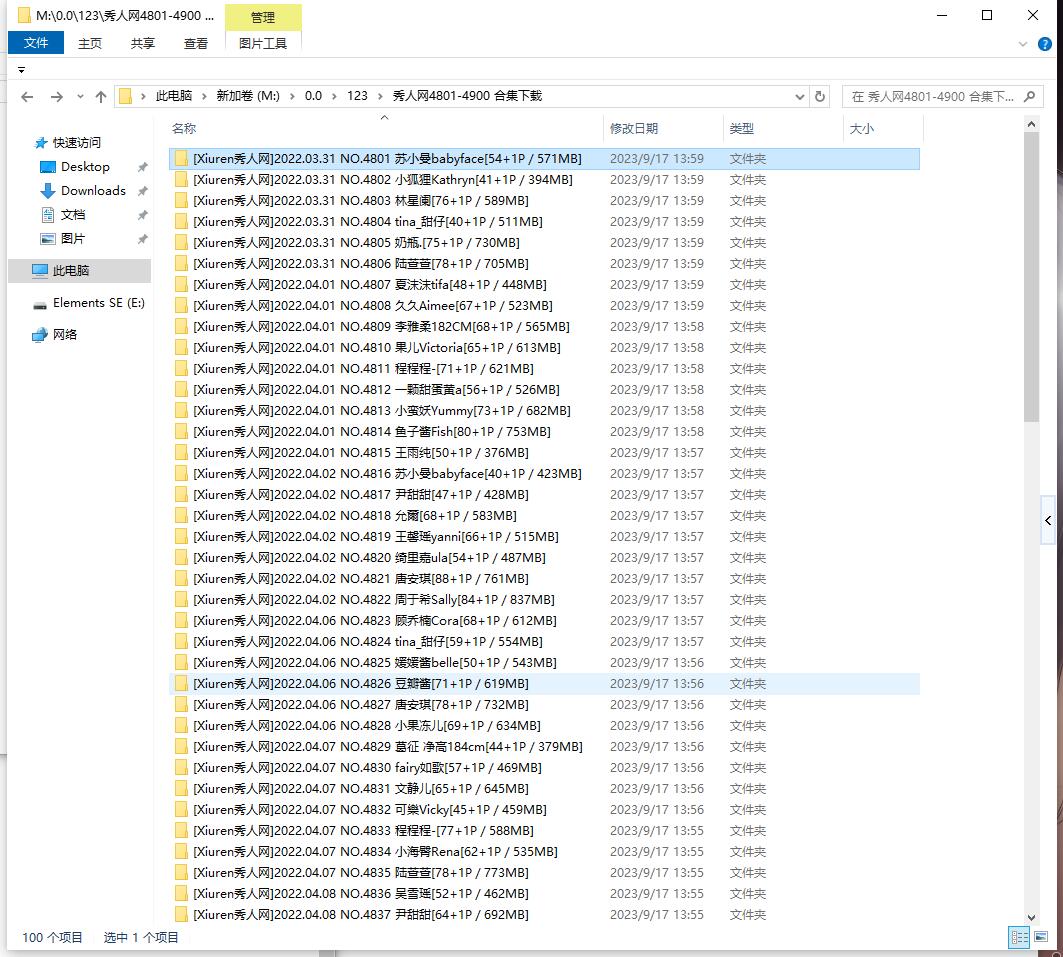Image resolution: width=1063 pixels, height=957 pixels.
Task: Sort by the 名称 column header
Action: point(184,128)
